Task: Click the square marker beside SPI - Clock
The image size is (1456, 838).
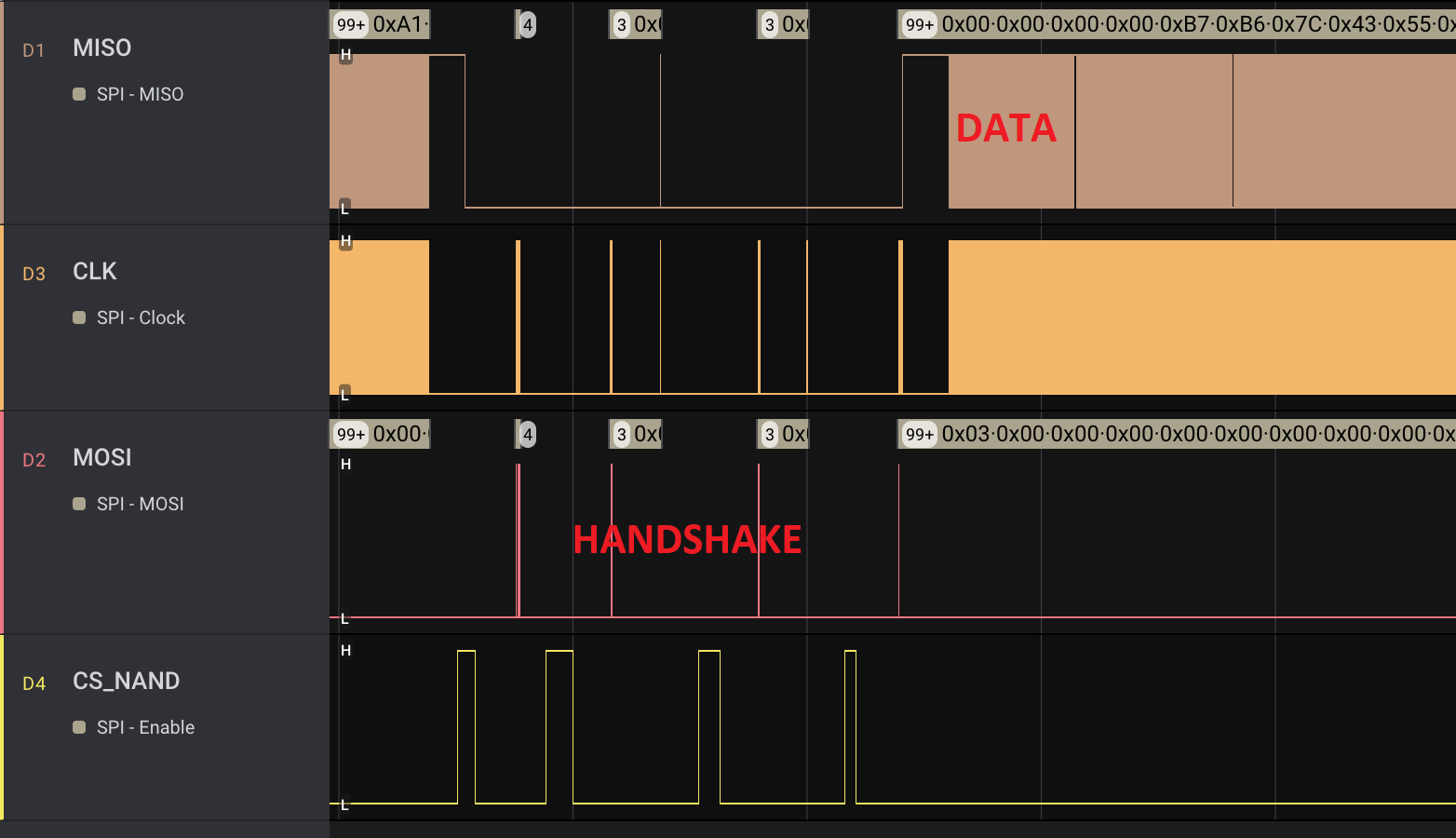Action: 79,318
